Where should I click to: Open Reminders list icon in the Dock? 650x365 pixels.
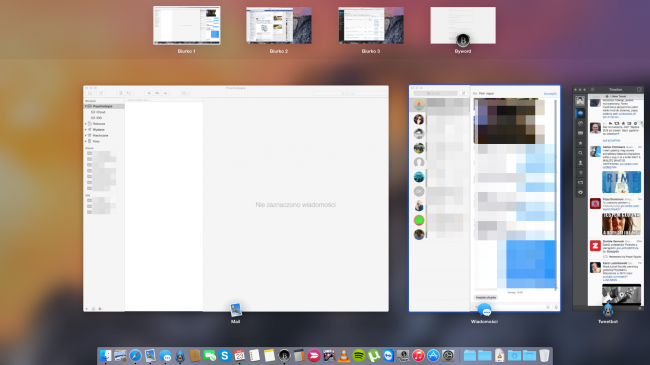(x=255, y=355)
